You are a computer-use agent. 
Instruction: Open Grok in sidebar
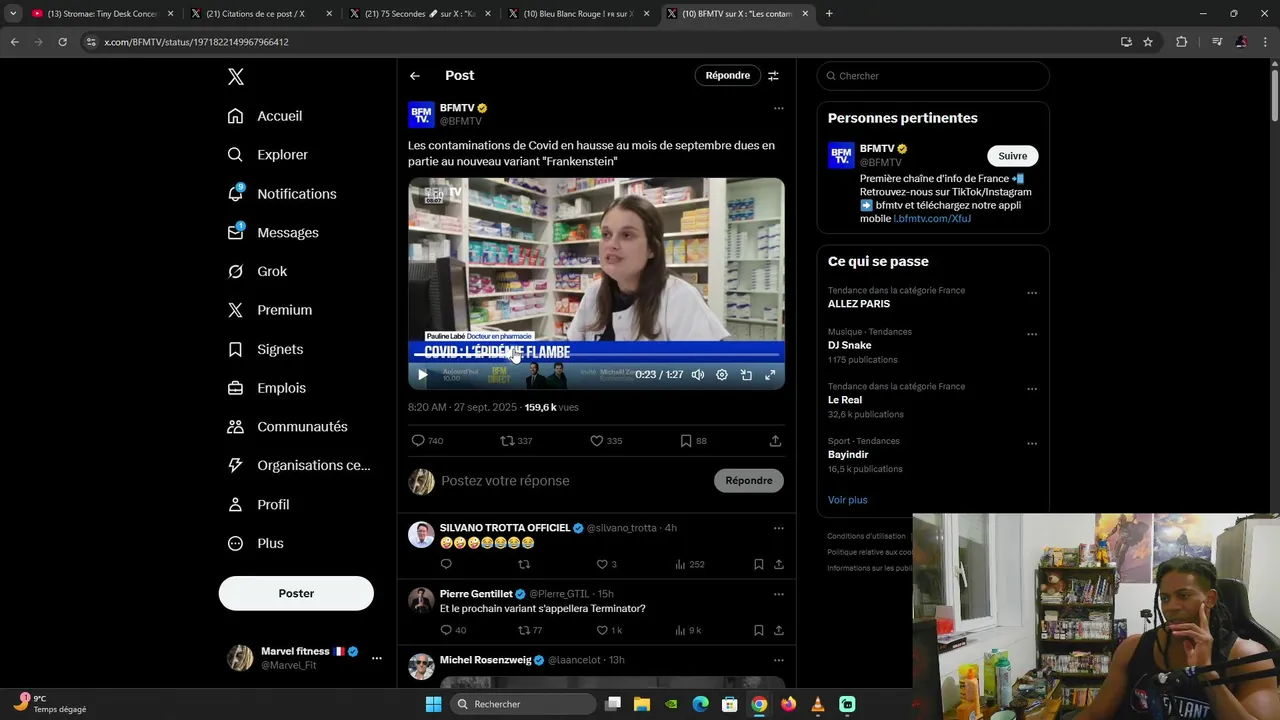pyautogui.click(x=257, y=271)
